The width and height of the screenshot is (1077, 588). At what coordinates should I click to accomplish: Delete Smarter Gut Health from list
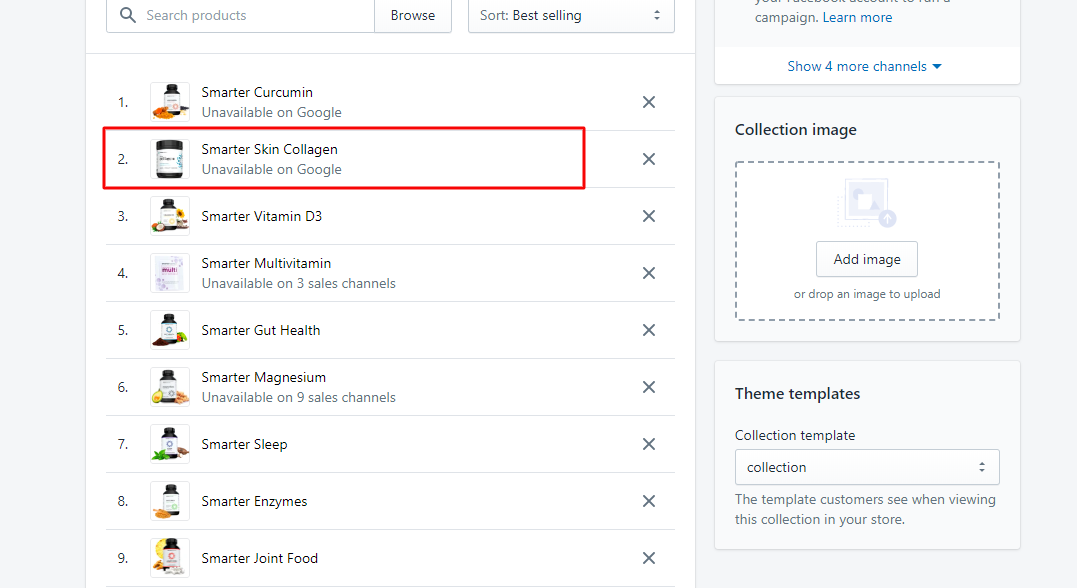coord(648,330)
